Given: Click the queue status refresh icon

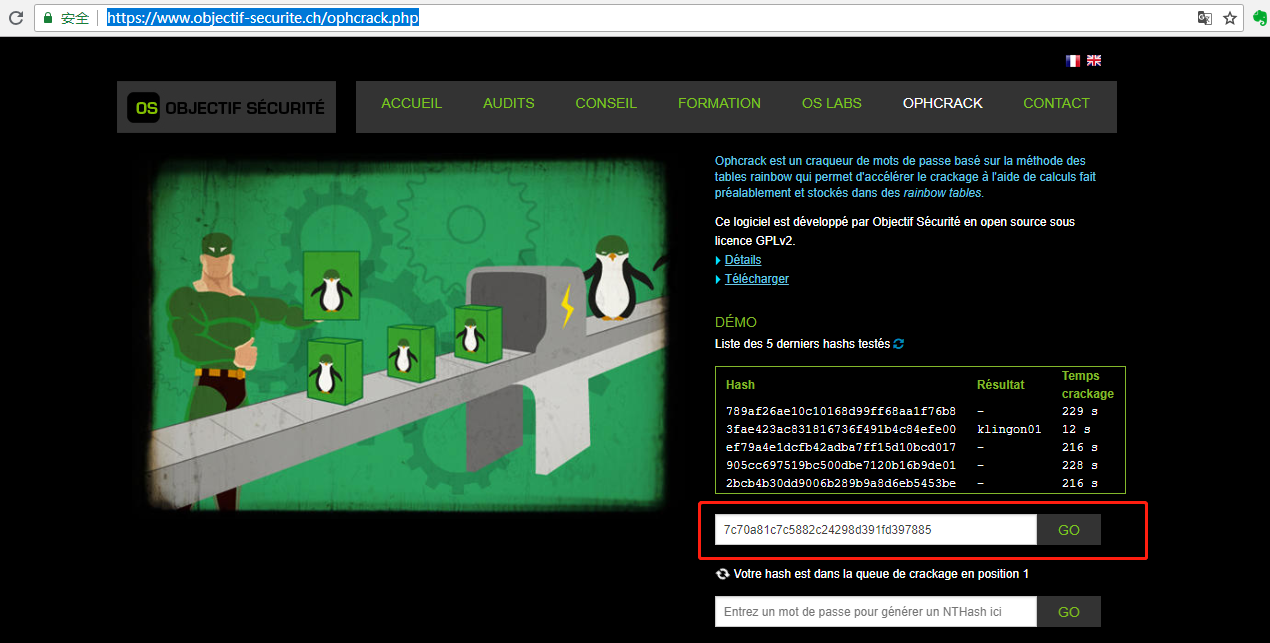Looking at the screenshot, I should 722,574.
